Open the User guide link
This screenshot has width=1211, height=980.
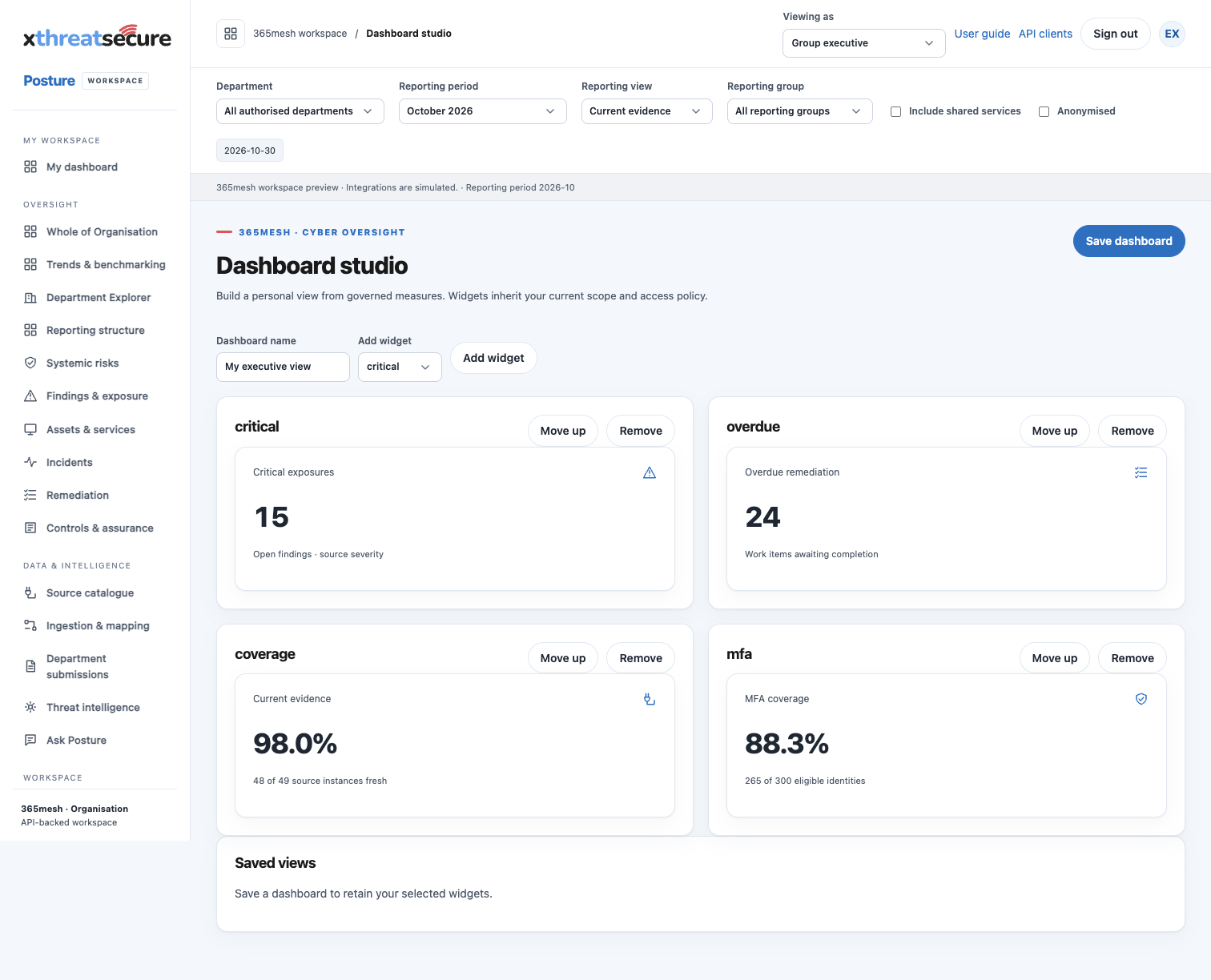click(982, 34)
